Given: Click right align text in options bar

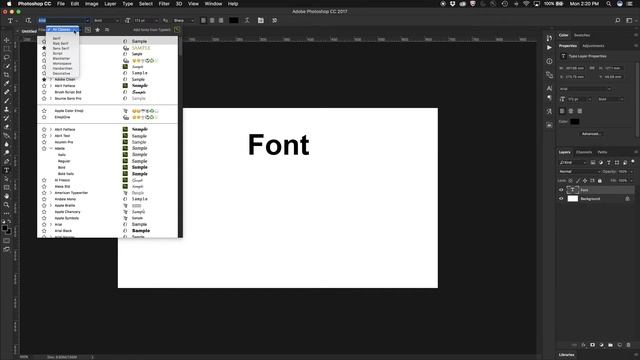Looking at the screenshot, I should point(221,20).
